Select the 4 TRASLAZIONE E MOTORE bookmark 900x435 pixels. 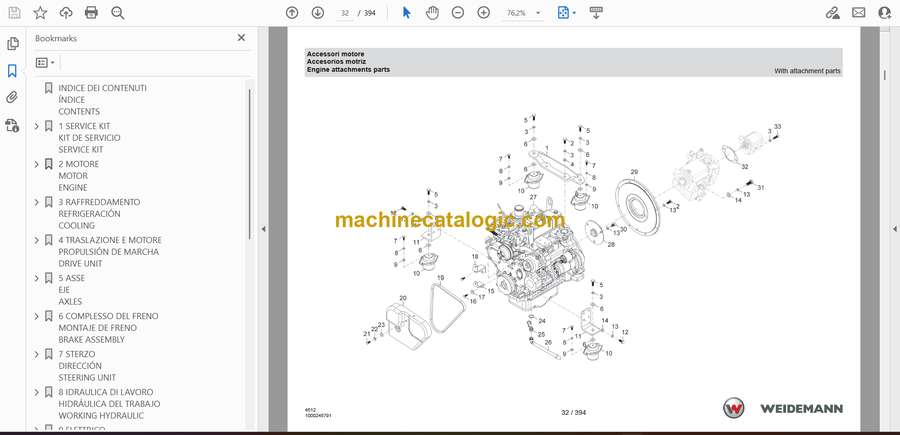[110, 251]
